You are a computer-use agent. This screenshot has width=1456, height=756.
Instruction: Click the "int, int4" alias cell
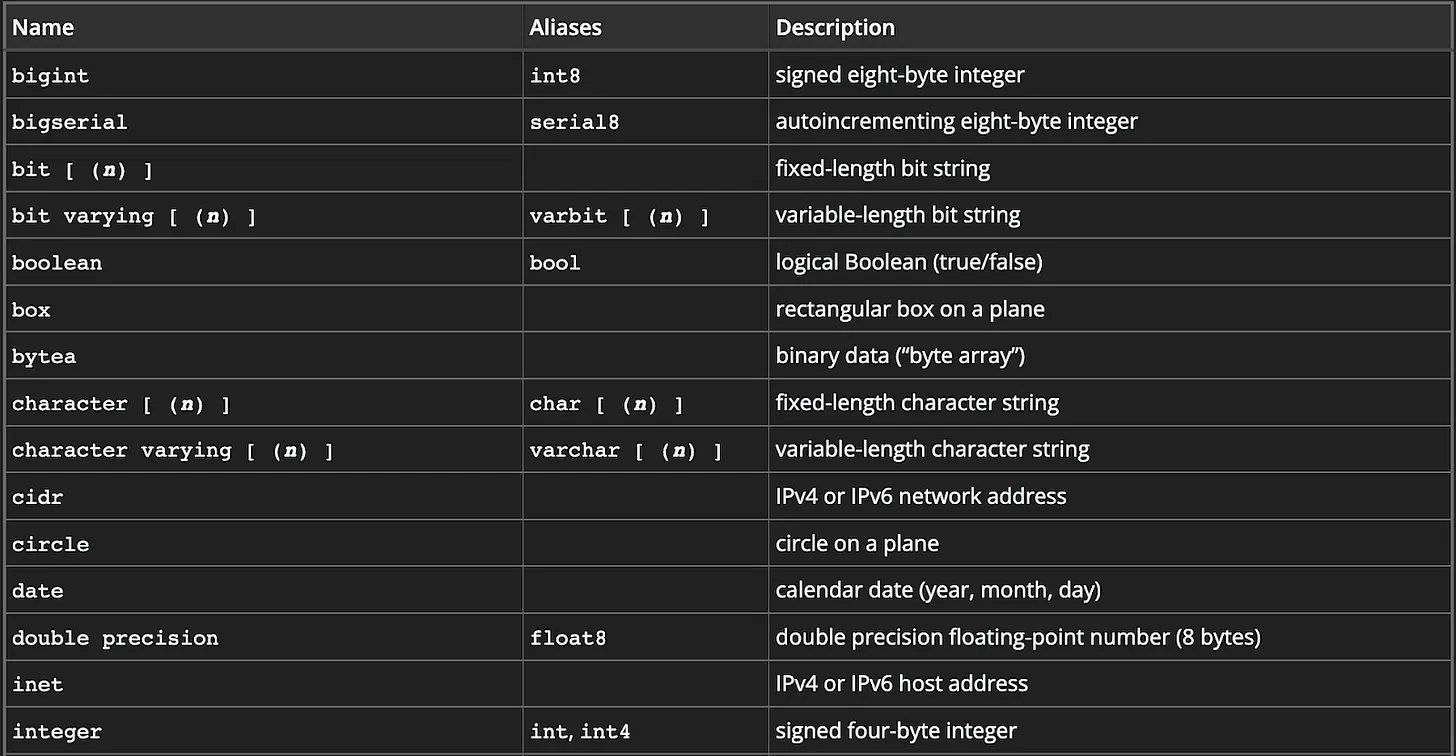coord(580,732)
